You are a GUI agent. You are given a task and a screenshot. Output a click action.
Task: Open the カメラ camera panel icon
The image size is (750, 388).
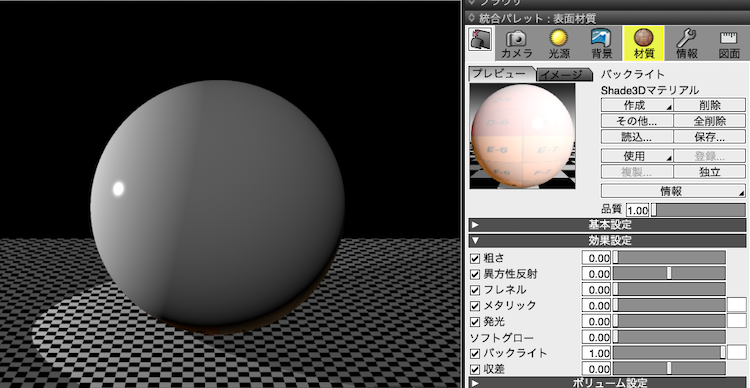pyautogui.click(x=517, y=44)
